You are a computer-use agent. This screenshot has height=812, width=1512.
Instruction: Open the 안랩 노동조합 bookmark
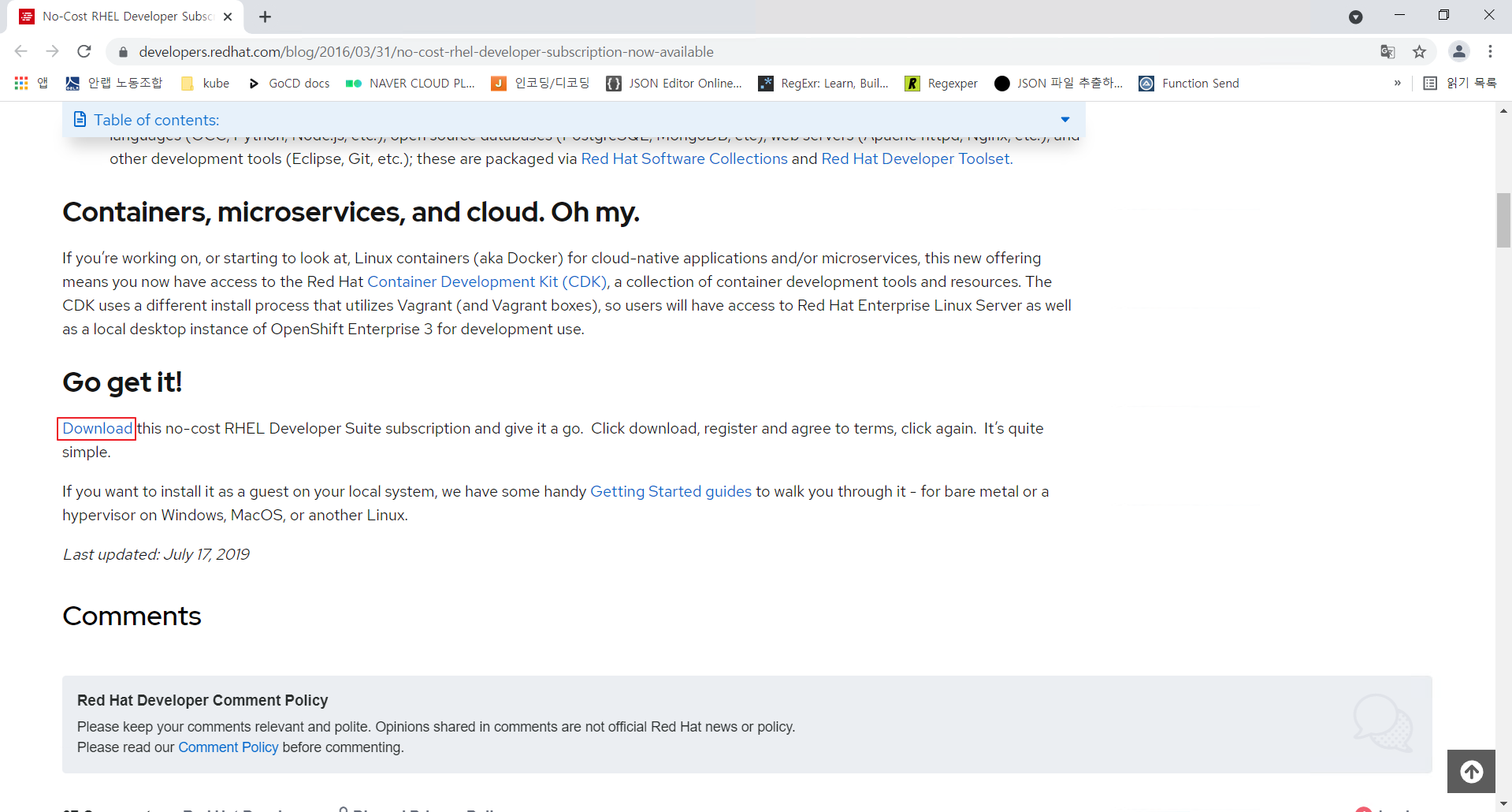tap(113, 83)
